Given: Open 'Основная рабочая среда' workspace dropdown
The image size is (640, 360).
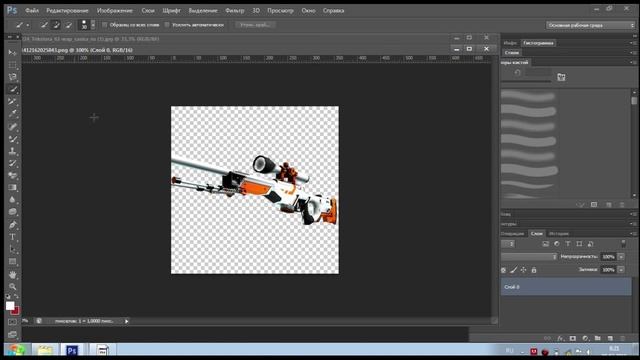Looking at the screenshot, I should click(x=591, y=25).
